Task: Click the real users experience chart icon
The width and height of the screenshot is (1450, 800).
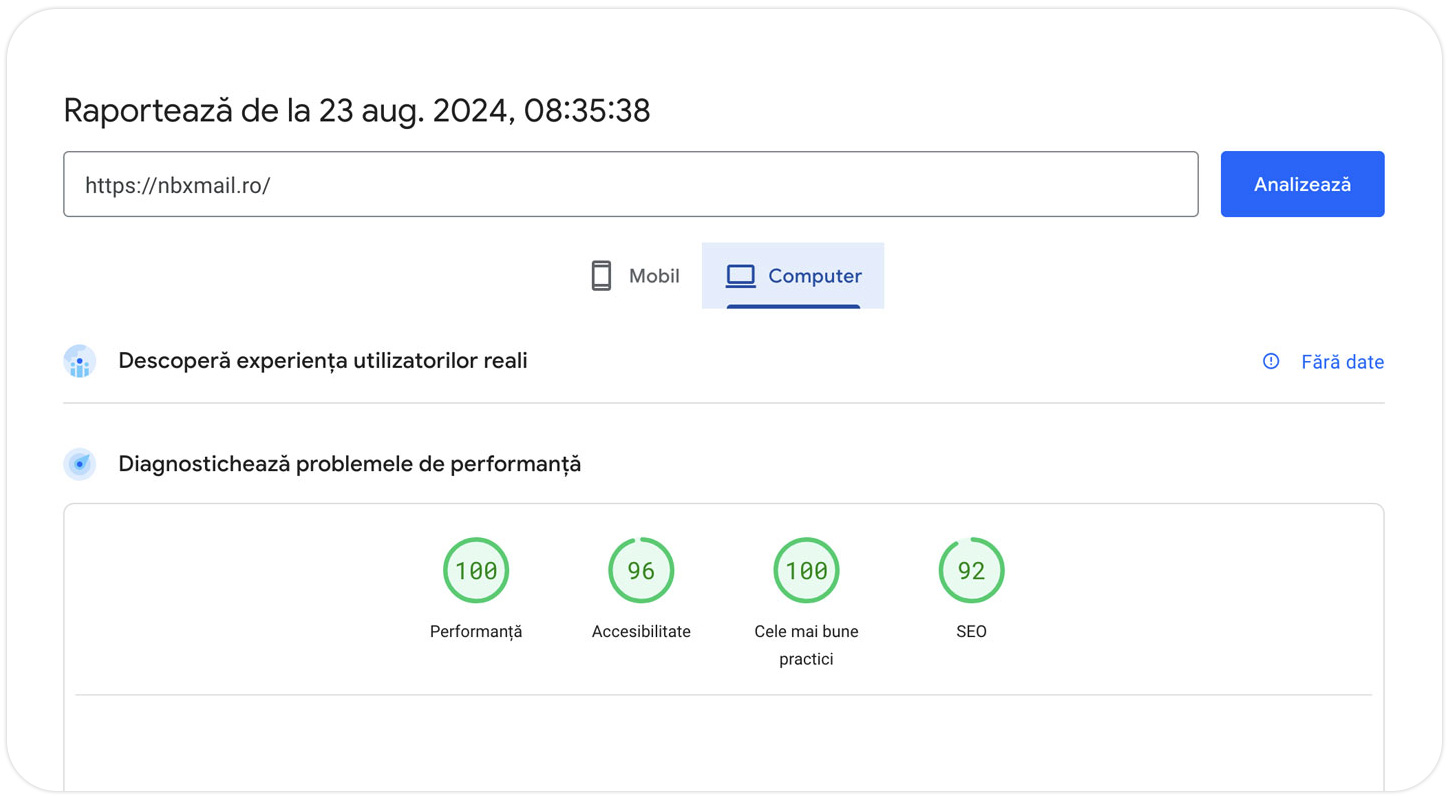Action: (x=80, y=361)
